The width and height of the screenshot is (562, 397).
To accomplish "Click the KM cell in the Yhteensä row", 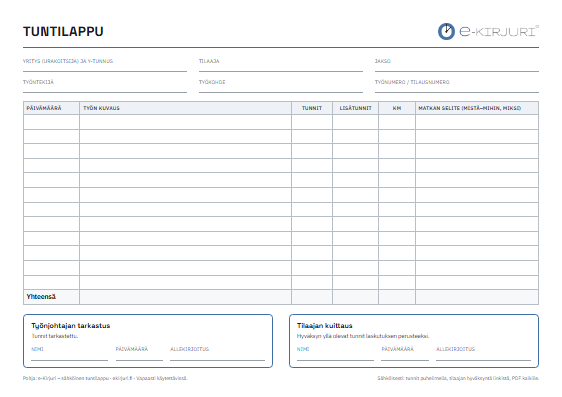I will pos(397,297).
